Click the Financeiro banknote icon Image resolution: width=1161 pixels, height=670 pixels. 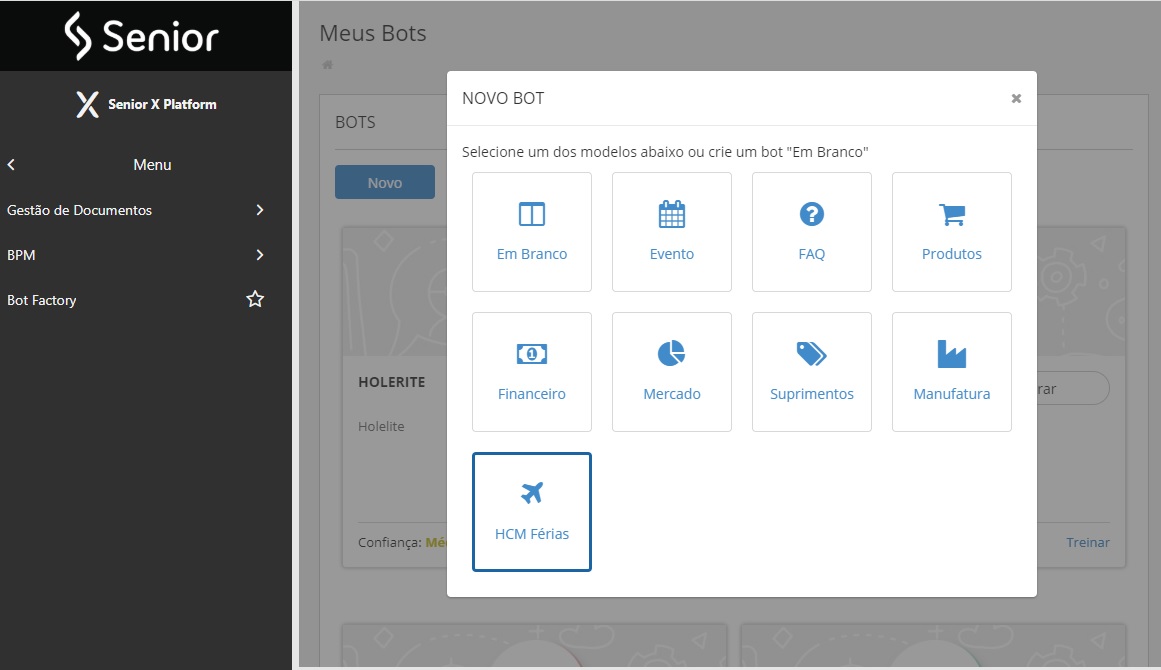pos(531,354)
